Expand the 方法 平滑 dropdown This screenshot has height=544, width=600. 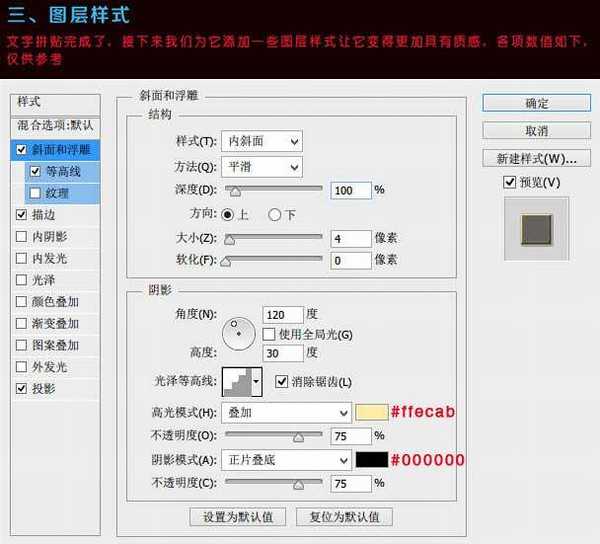265,167
